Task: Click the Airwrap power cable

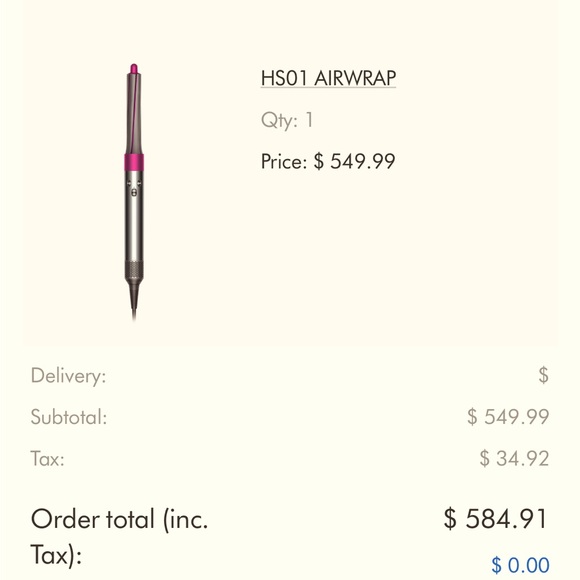Action: (x=134, y=301)
